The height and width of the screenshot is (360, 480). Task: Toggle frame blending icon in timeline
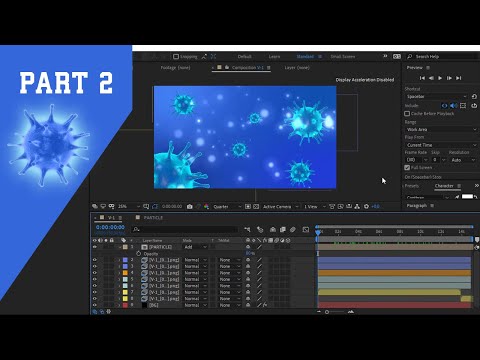(283, 229)
